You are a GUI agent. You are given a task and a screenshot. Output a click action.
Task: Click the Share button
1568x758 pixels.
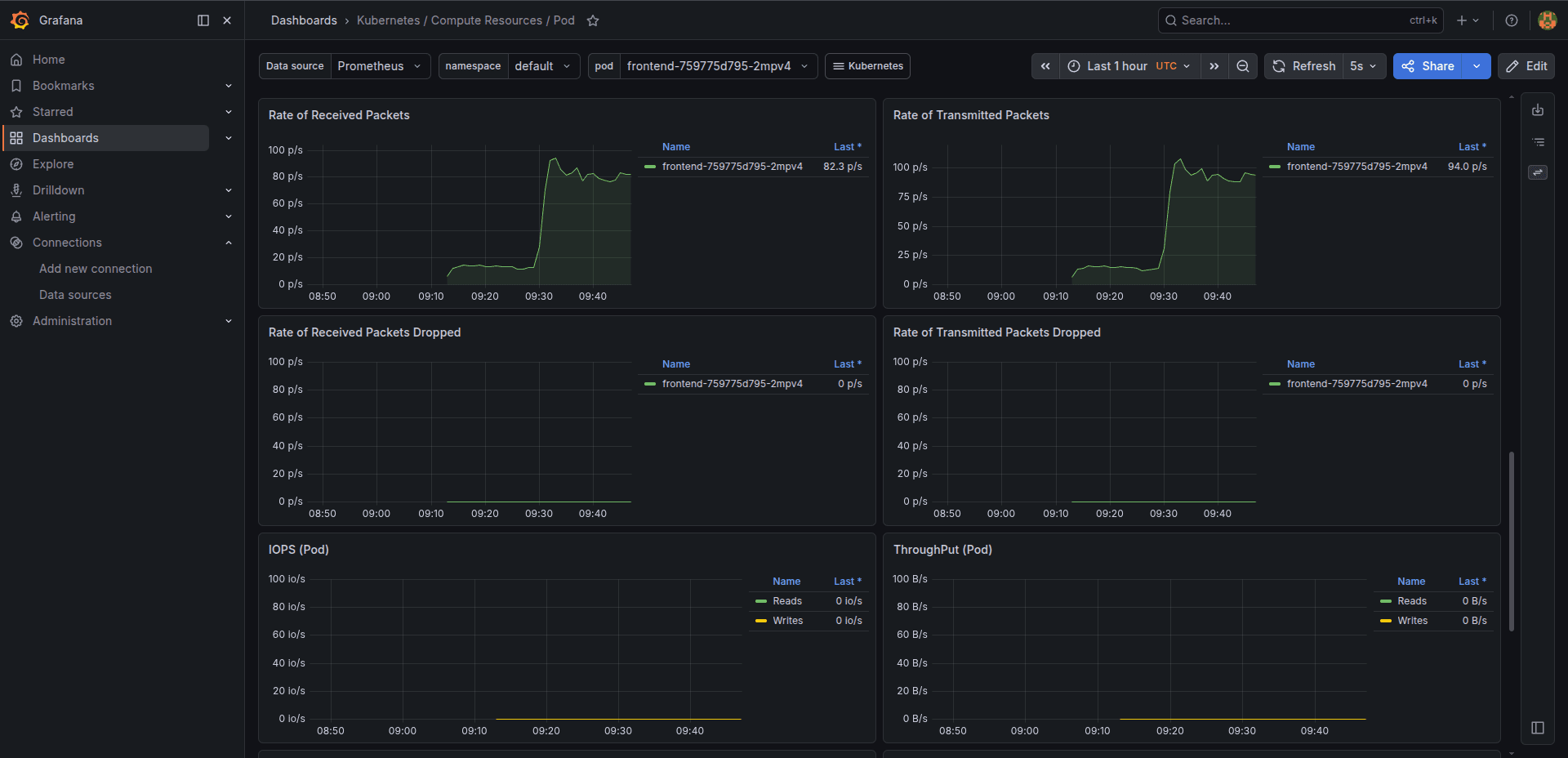click(x=1428, y=66)
